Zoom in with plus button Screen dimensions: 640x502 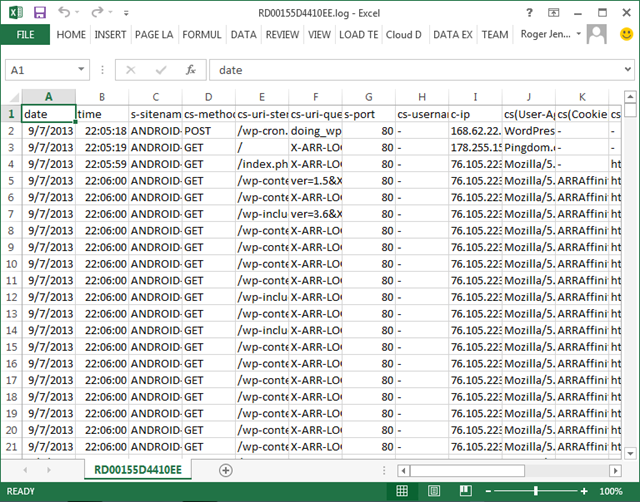click(584, 491)
